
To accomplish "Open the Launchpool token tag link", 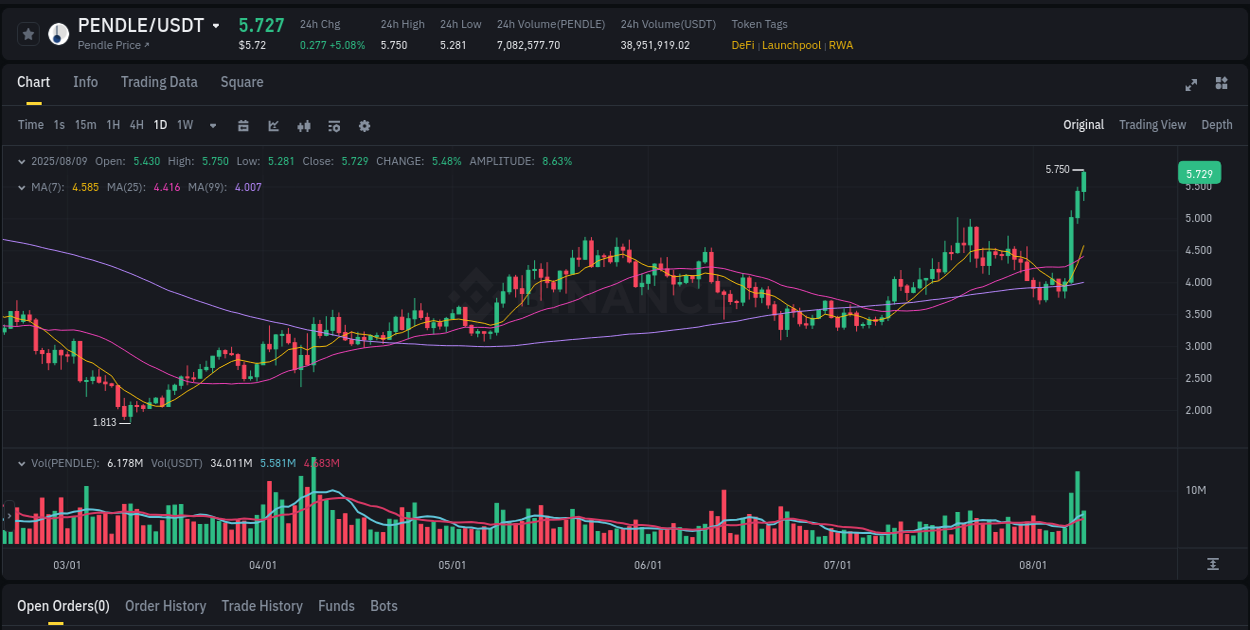I will pos(791,45).
